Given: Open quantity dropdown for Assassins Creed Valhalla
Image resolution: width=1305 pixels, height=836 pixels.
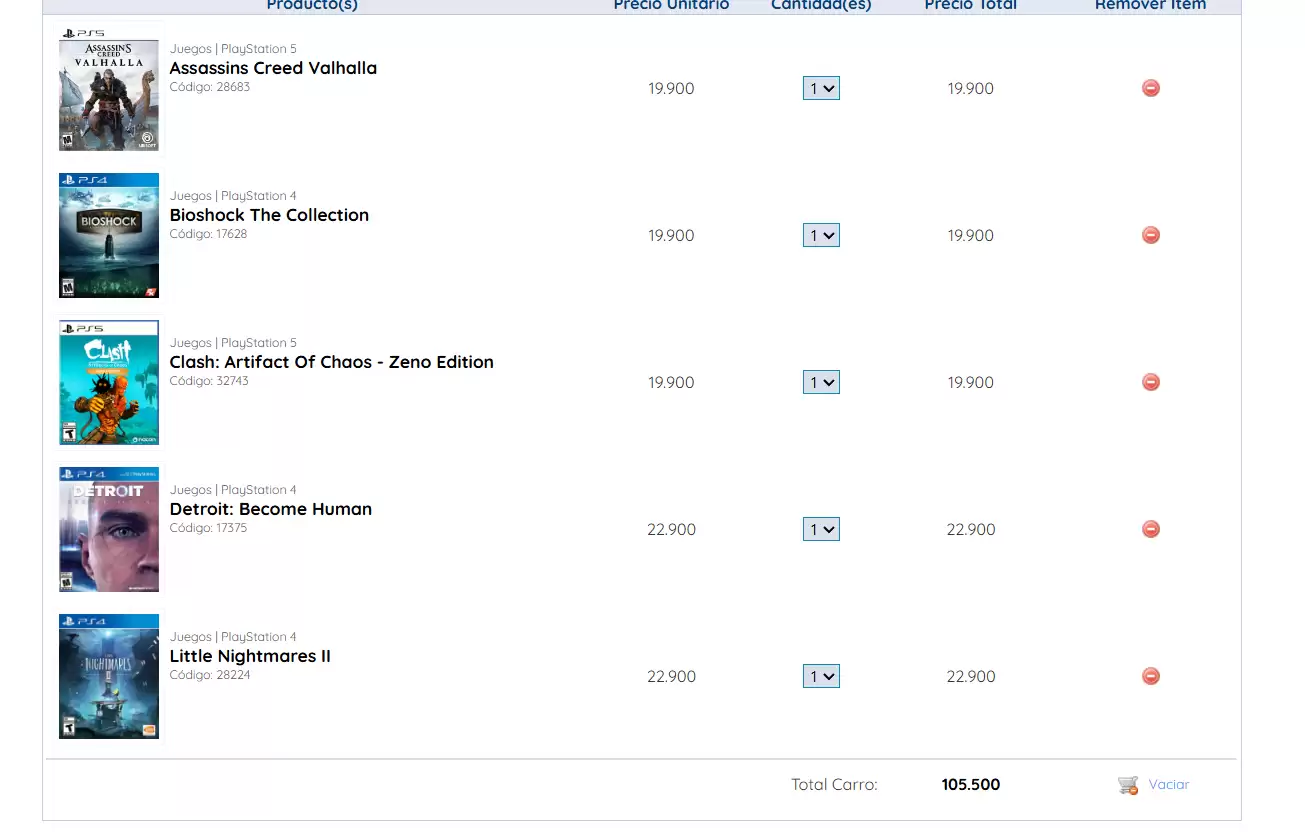Looking at the screenshot, I should (821, 88).
